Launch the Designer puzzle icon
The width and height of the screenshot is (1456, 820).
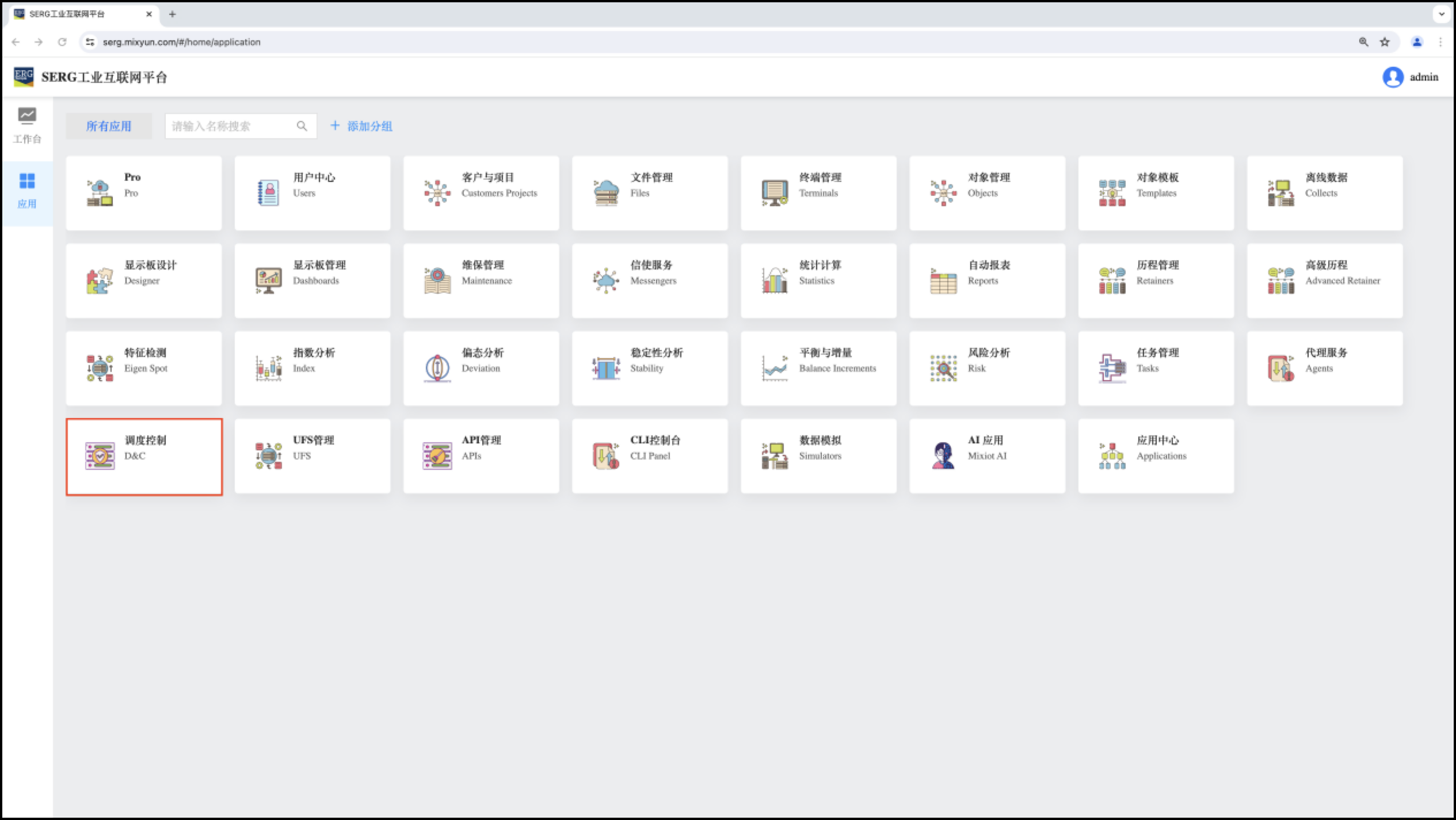click(x=100, y=281)
